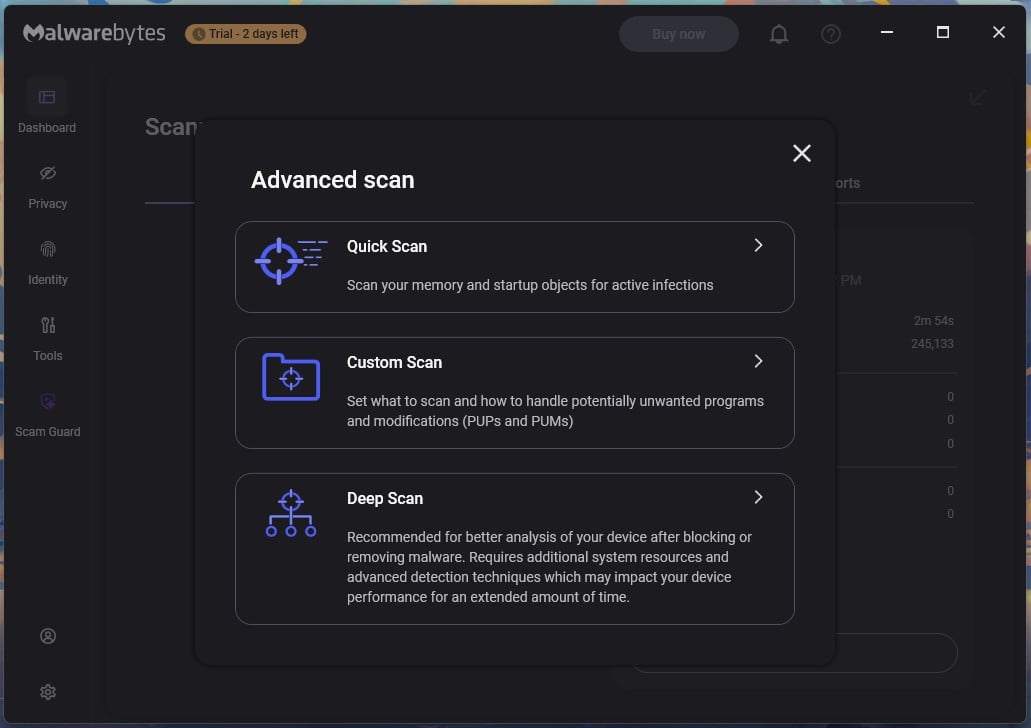
Task: Click the Quick Scan crosshair icon
Action: point(291,260)
